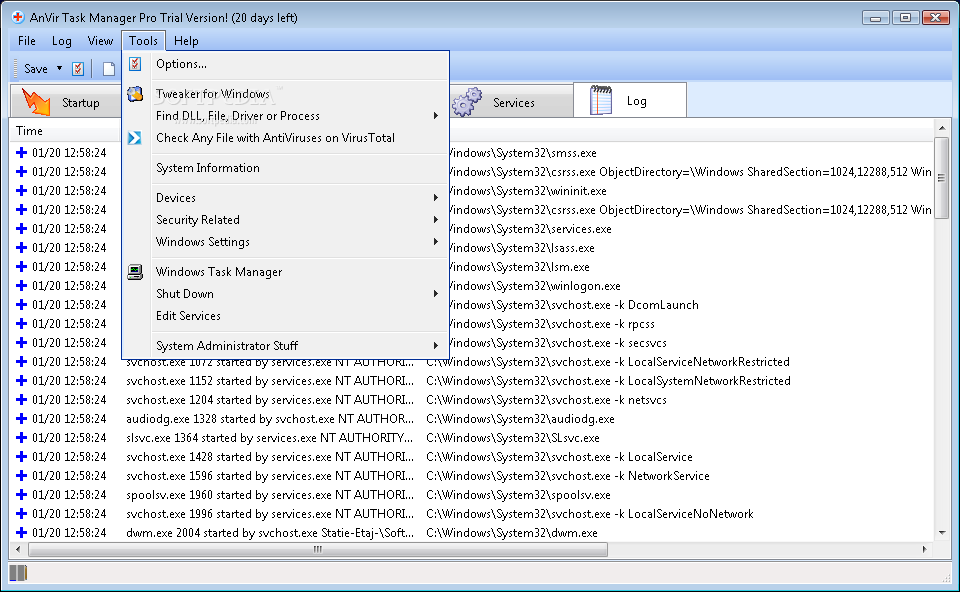Click the options checkmark toolbar icon
960x592 pixels.
(x=78, y=69)
